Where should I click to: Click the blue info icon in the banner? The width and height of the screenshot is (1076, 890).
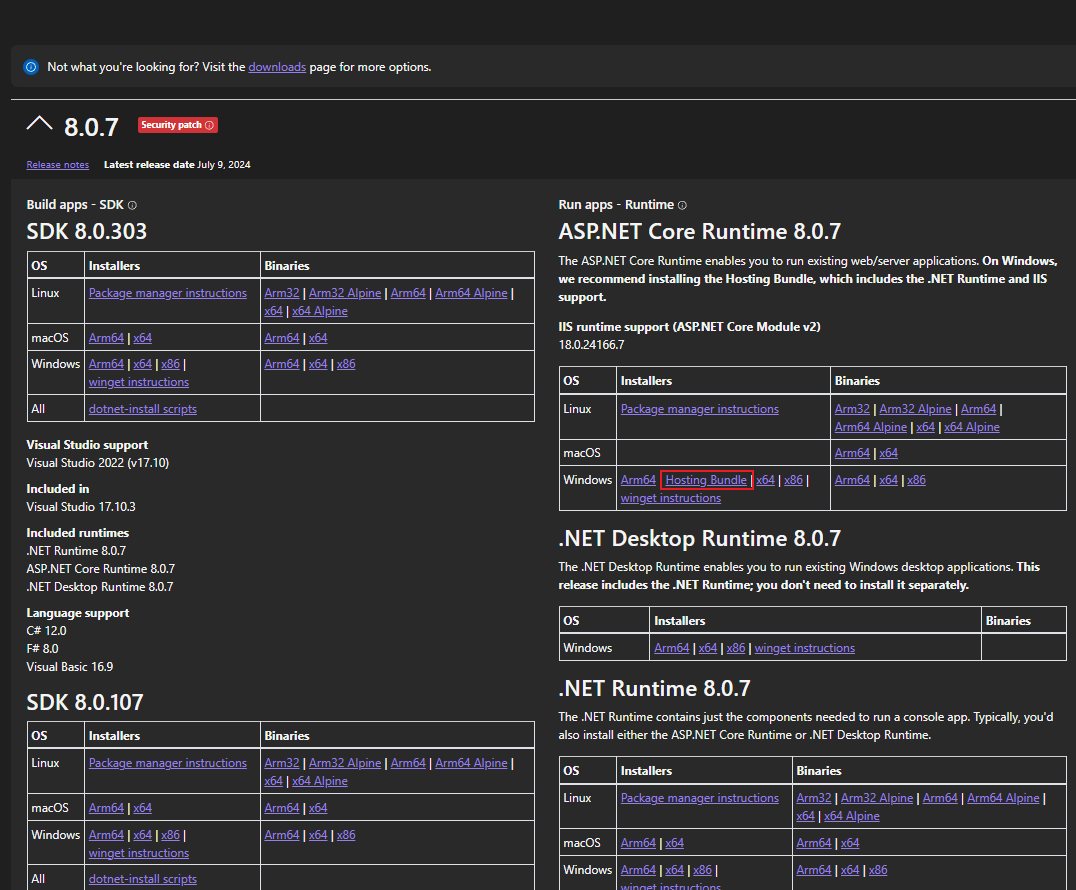(x=31, y=67)
